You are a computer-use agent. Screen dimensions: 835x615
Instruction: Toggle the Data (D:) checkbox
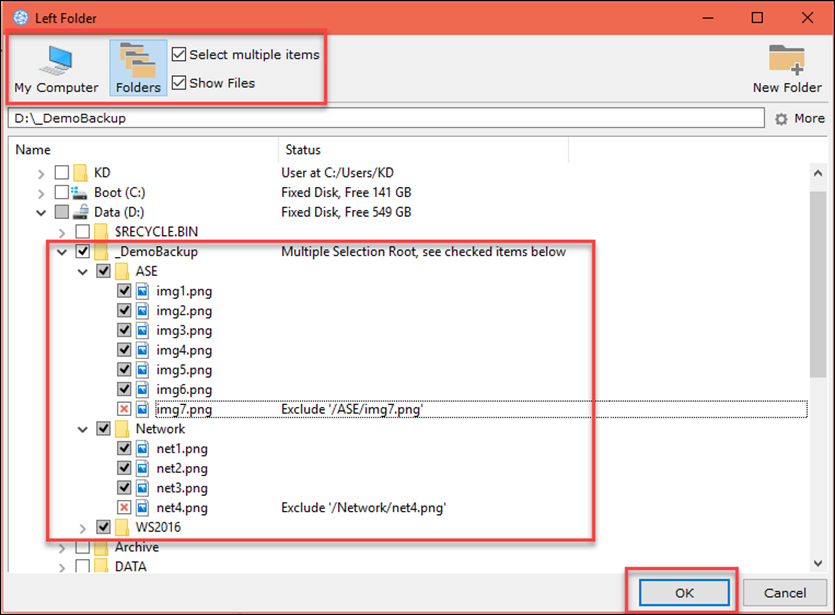point(62,212)
